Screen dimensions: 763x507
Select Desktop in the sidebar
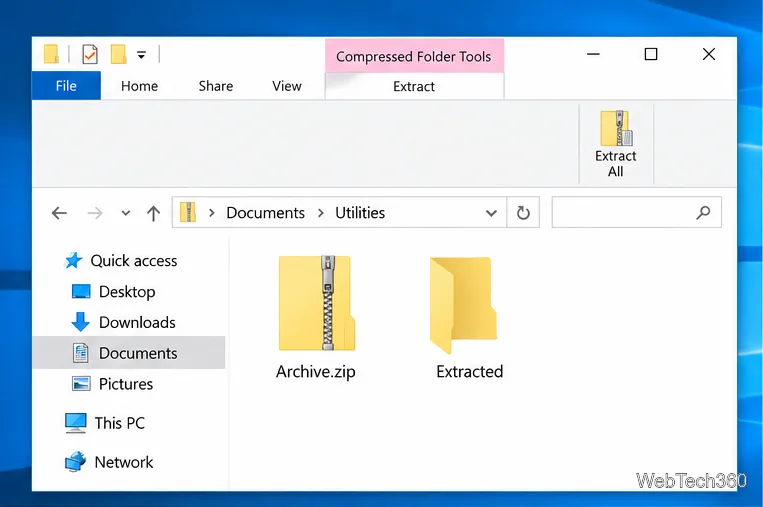[113, 292]
